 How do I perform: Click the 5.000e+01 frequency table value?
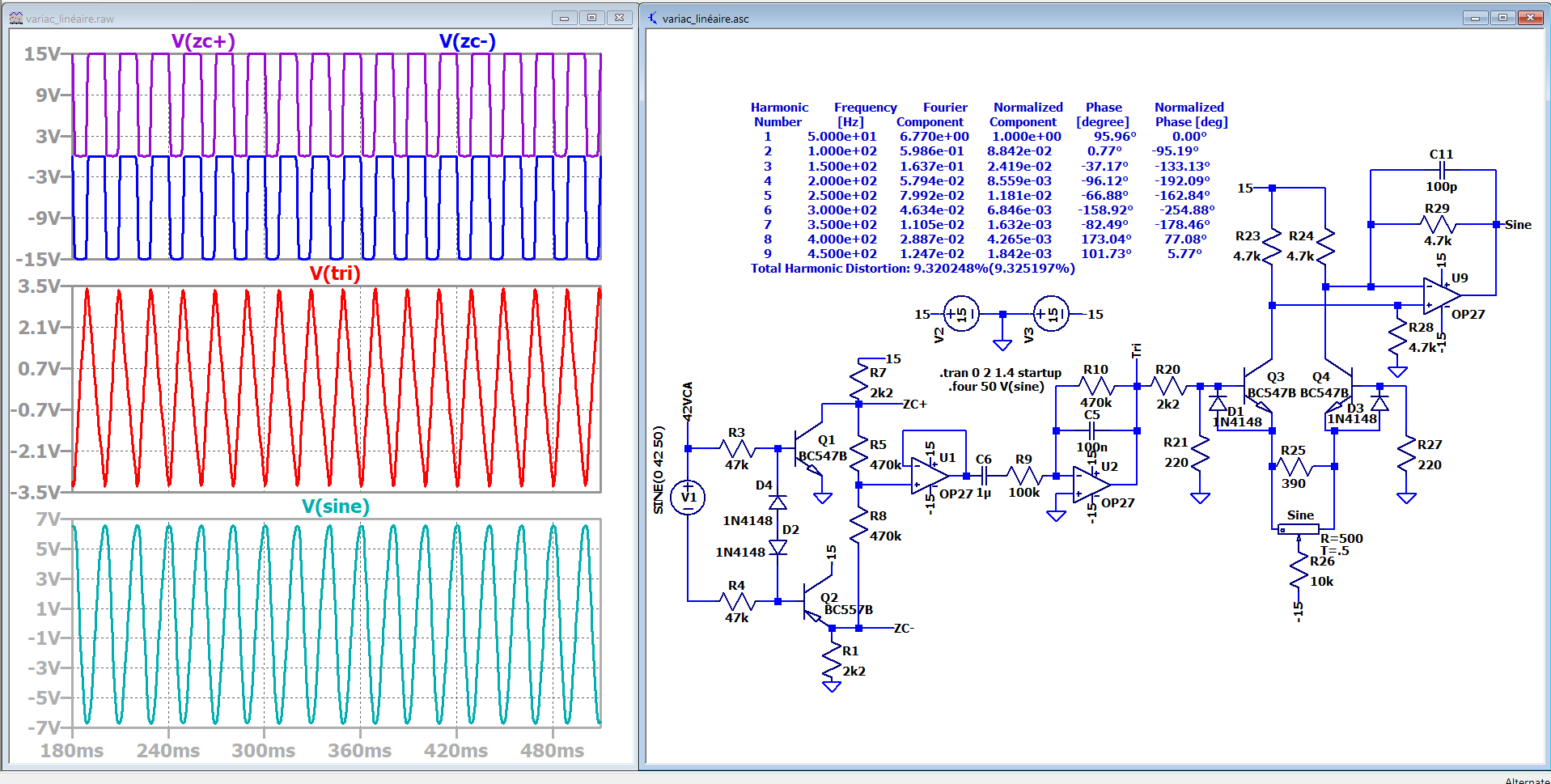tap(841, 137)
